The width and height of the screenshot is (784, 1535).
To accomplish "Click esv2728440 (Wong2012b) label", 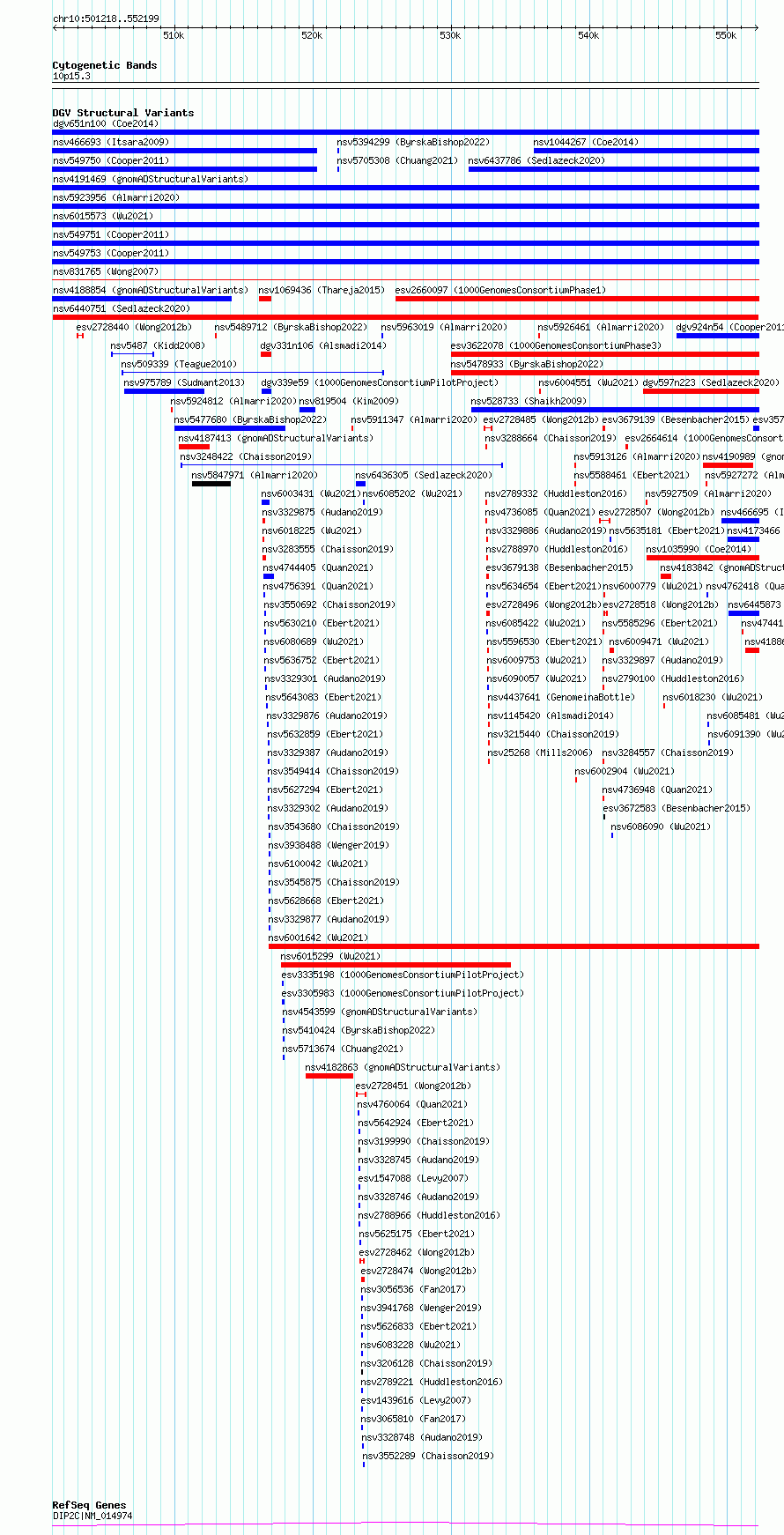I will pyautogui.click(x=134, y=327).
